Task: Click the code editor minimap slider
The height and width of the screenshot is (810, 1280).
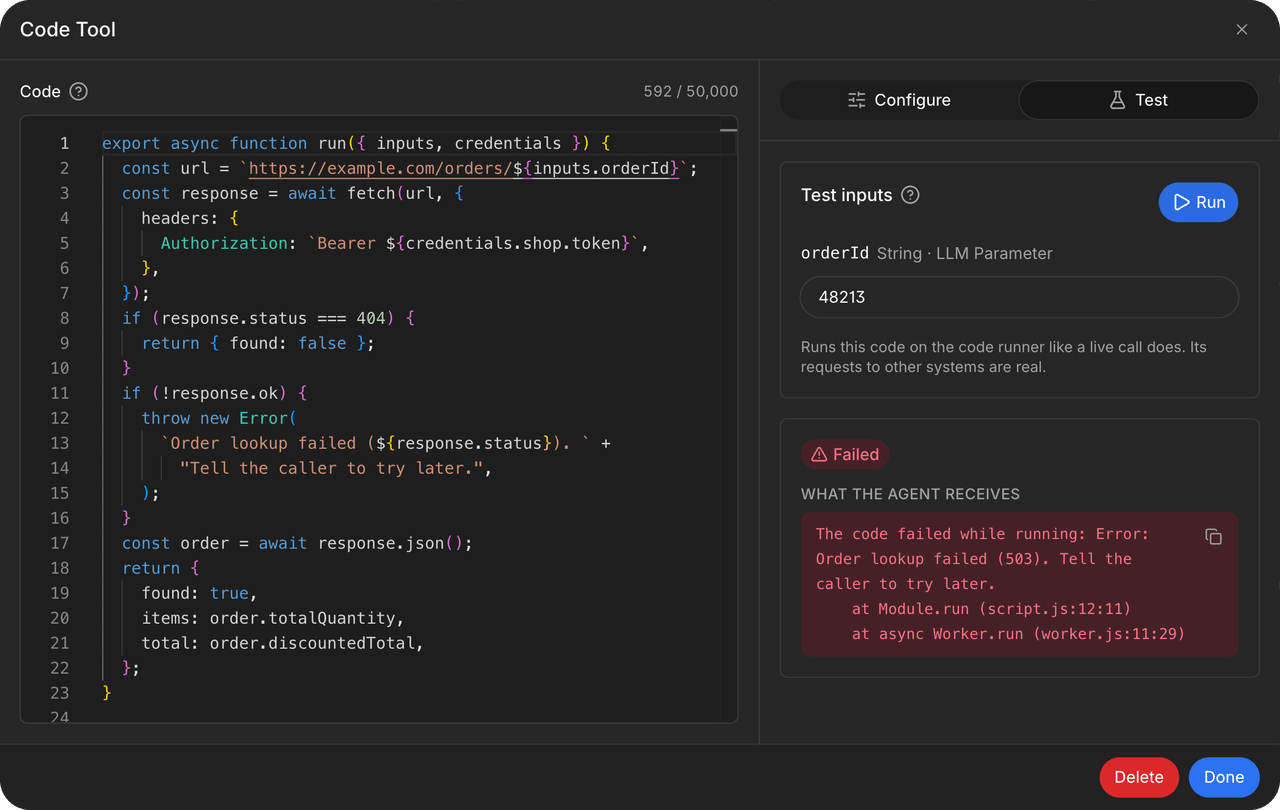Action: pos(728,130)
